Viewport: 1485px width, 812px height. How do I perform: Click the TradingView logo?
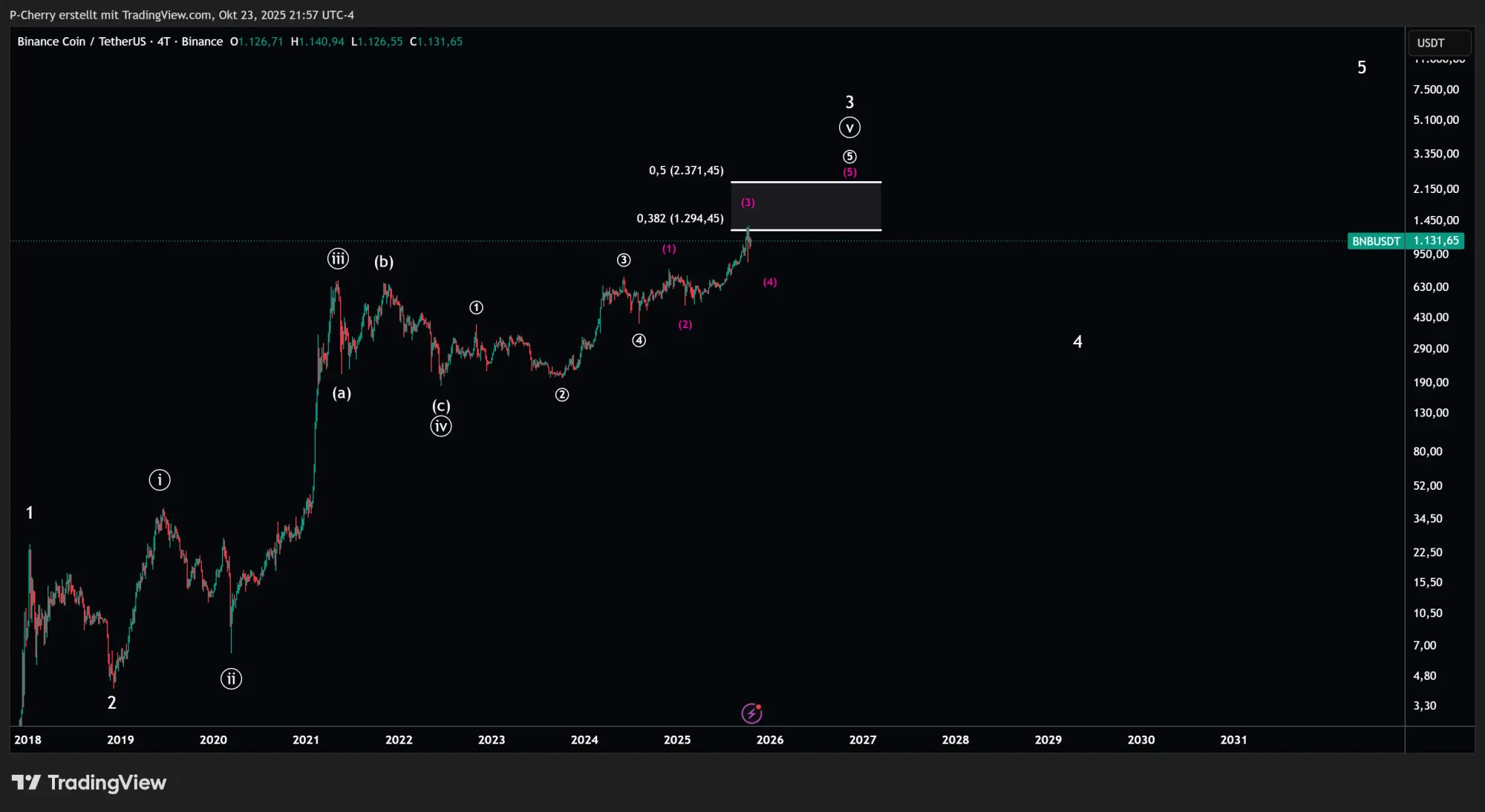(89, 782)
